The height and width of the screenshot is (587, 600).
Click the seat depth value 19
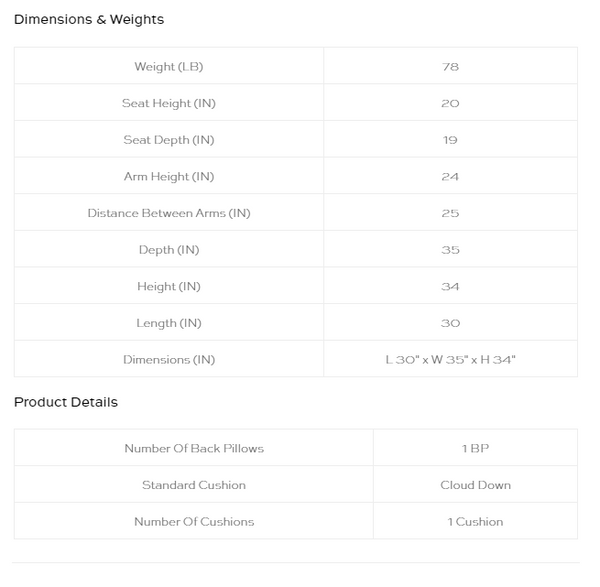[450, 140]
